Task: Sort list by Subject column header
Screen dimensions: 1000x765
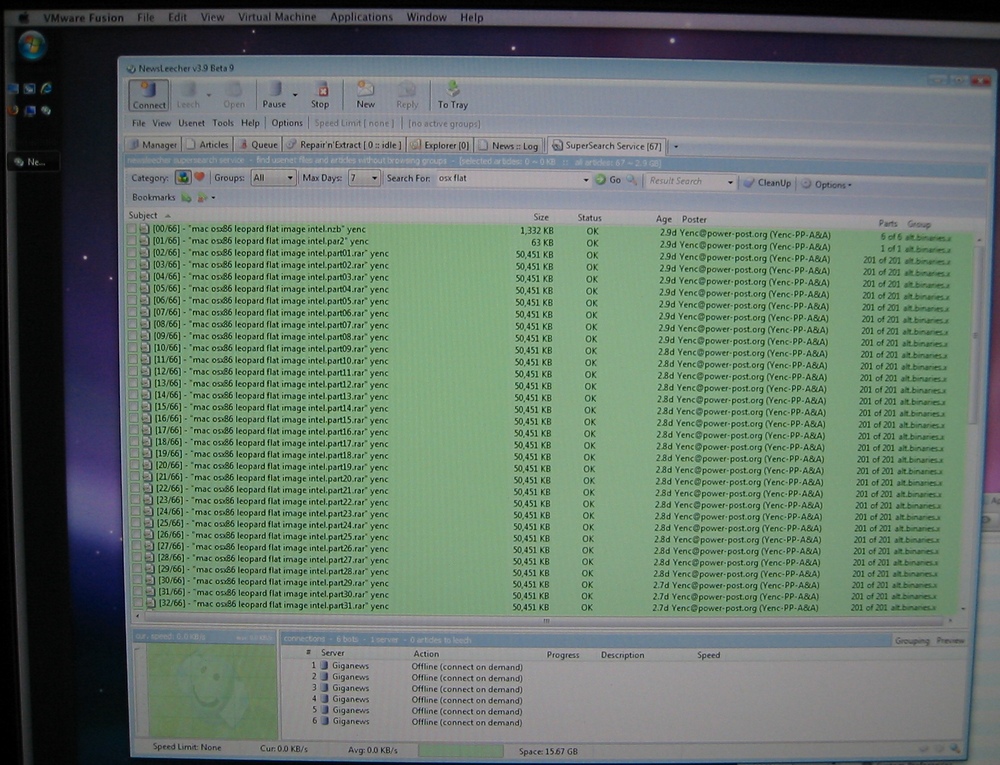Action: [x=143, y=215]
